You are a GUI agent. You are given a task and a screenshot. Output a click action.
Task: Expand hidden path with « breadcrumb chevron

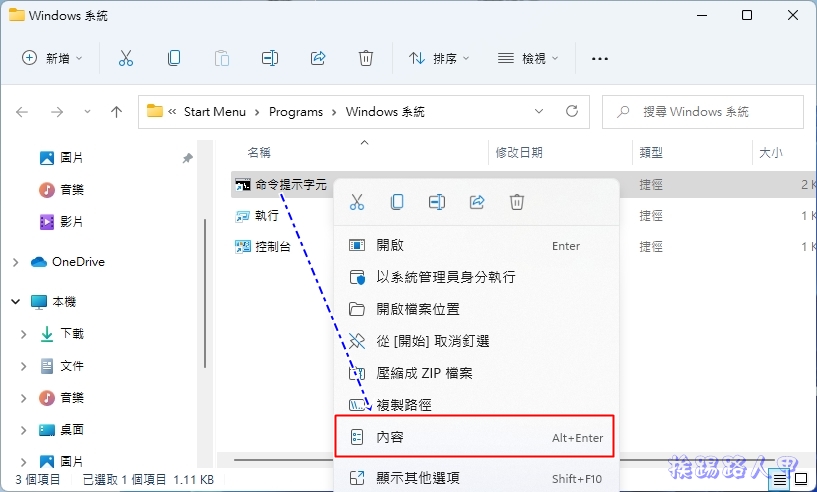(x=172, y=112)
